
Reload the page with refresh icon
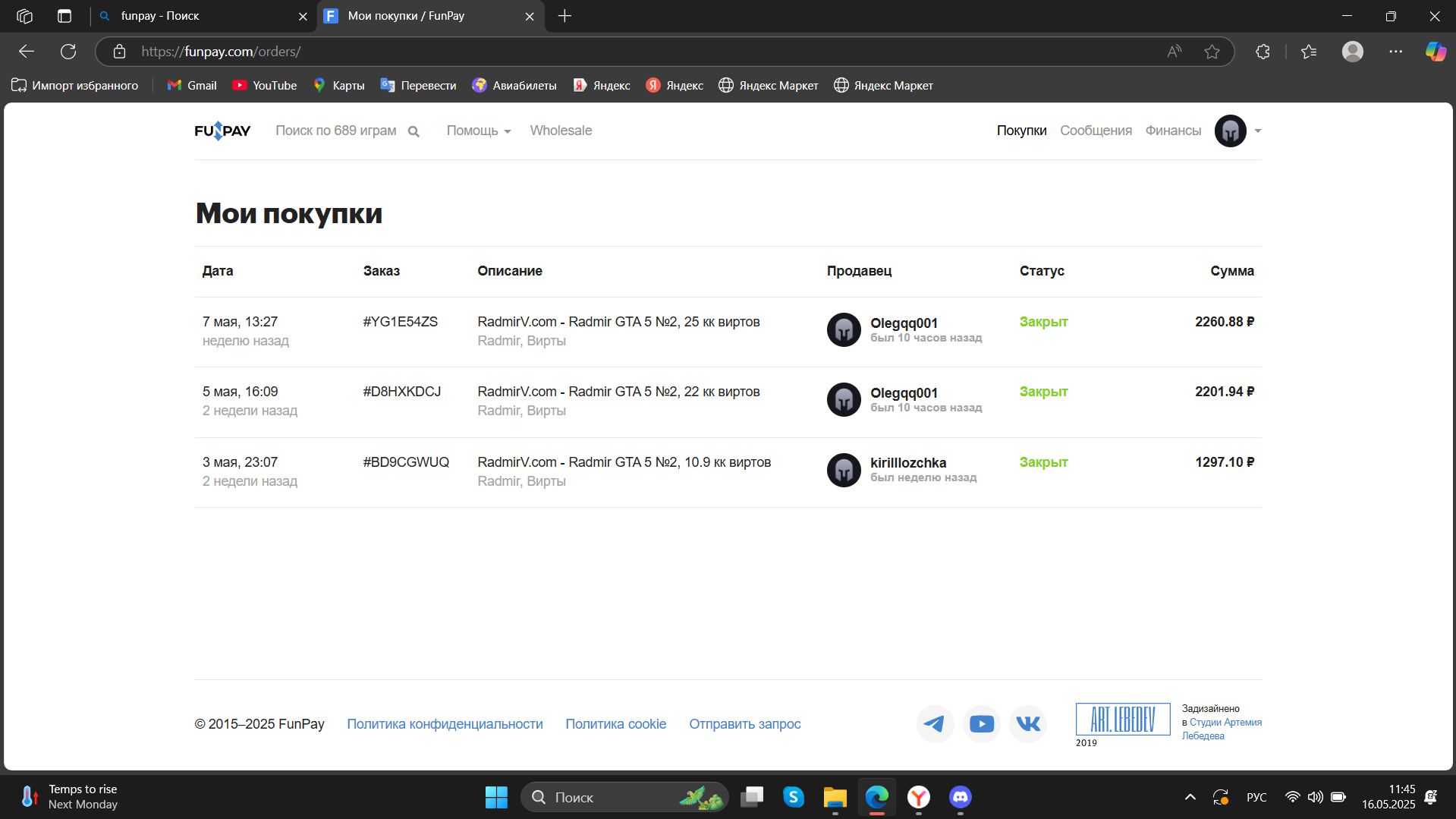[68, 52]
